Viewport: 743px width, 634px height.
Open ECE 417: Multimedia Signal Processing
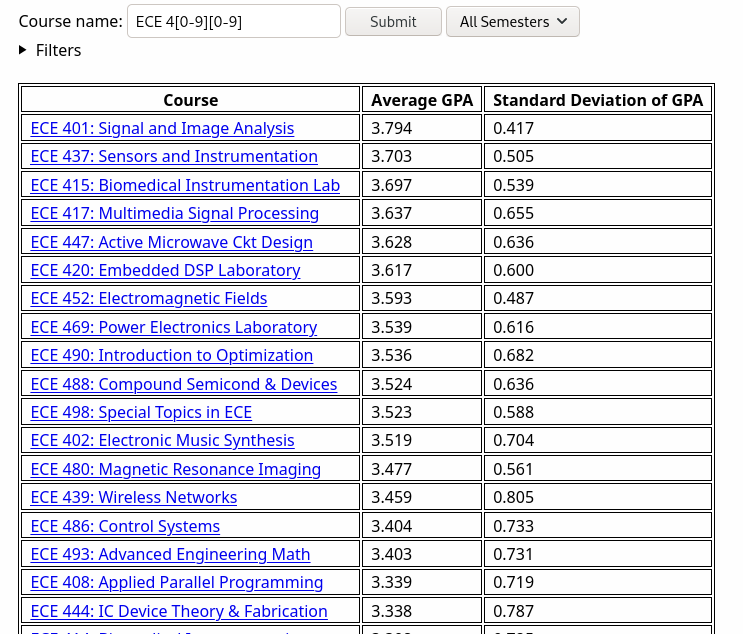174,213
